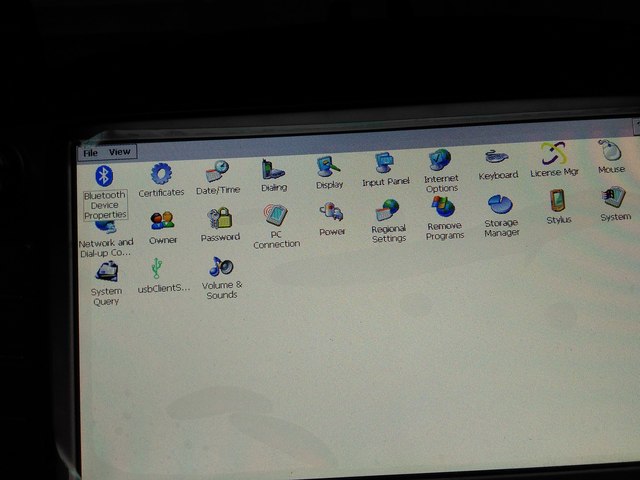Open the Remove Programs icon
Screen dimensions: 640x480
coord(443,207)
